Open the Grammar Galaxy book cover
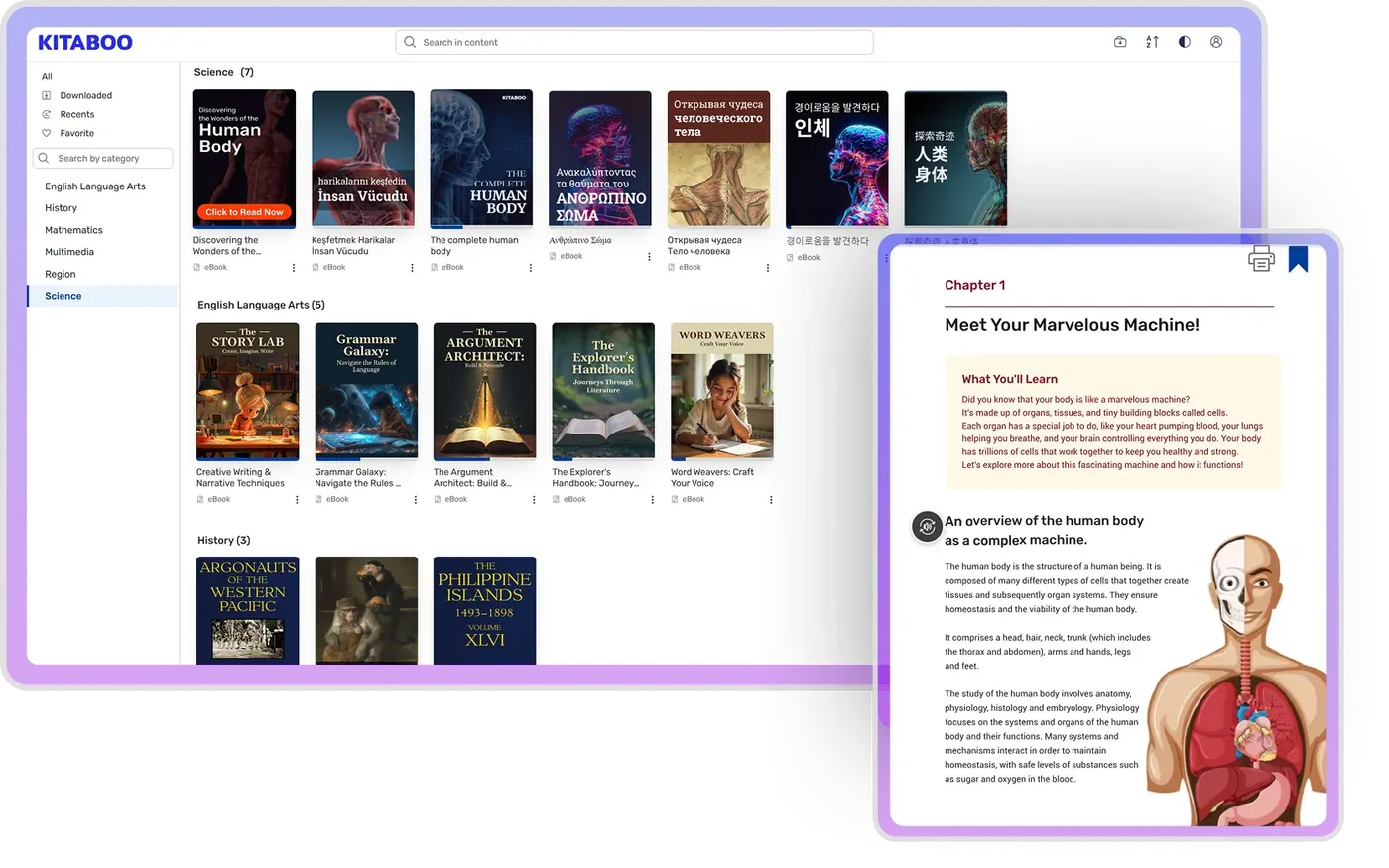This screenshot has height=868, width=1389. 366,392
